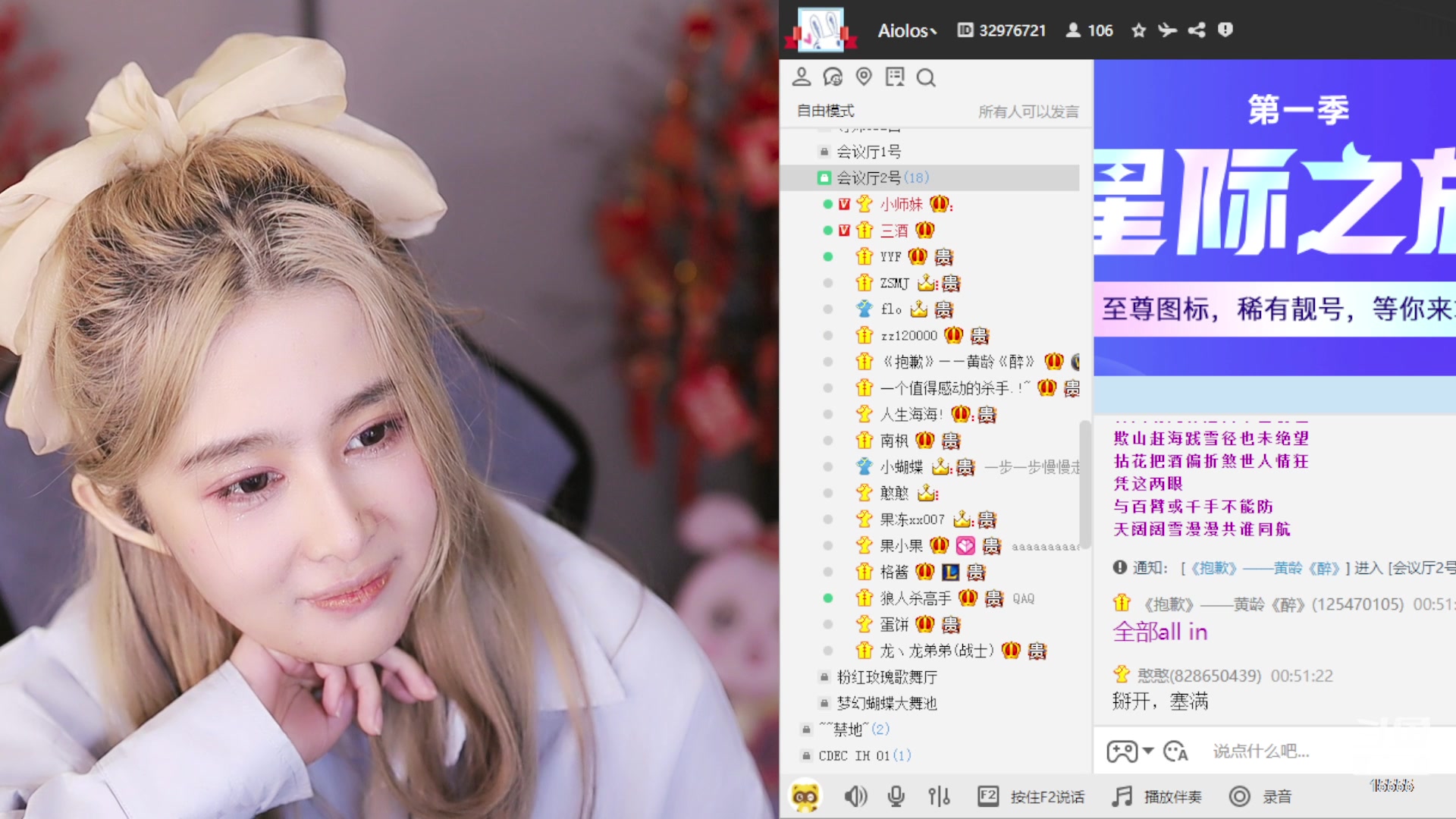Search the channel with magnifier icon
The height and width of the screenshot is (819, 1456).
pyautogui.click(x=926, y=77)
